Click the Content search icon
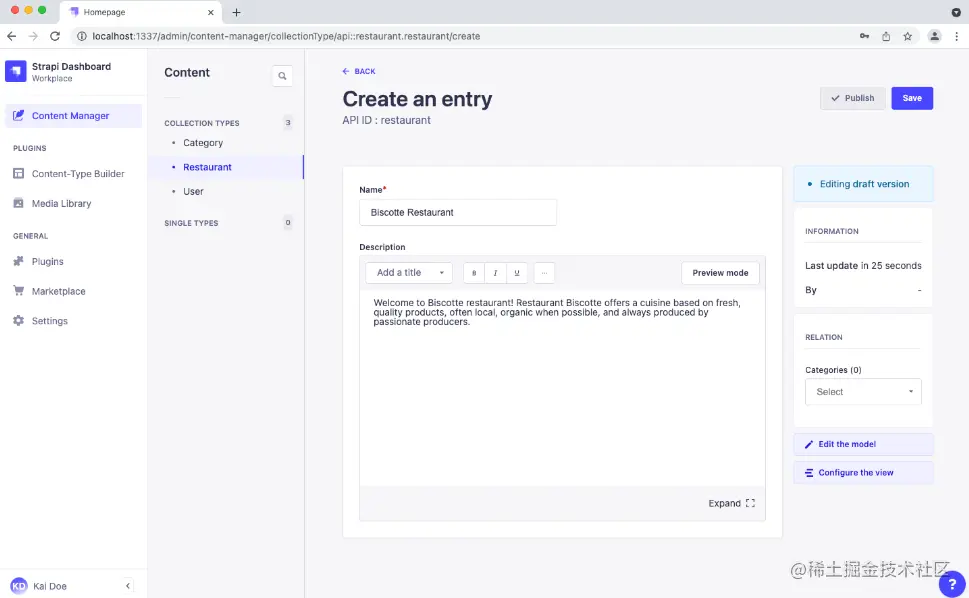 coord(282,76)
